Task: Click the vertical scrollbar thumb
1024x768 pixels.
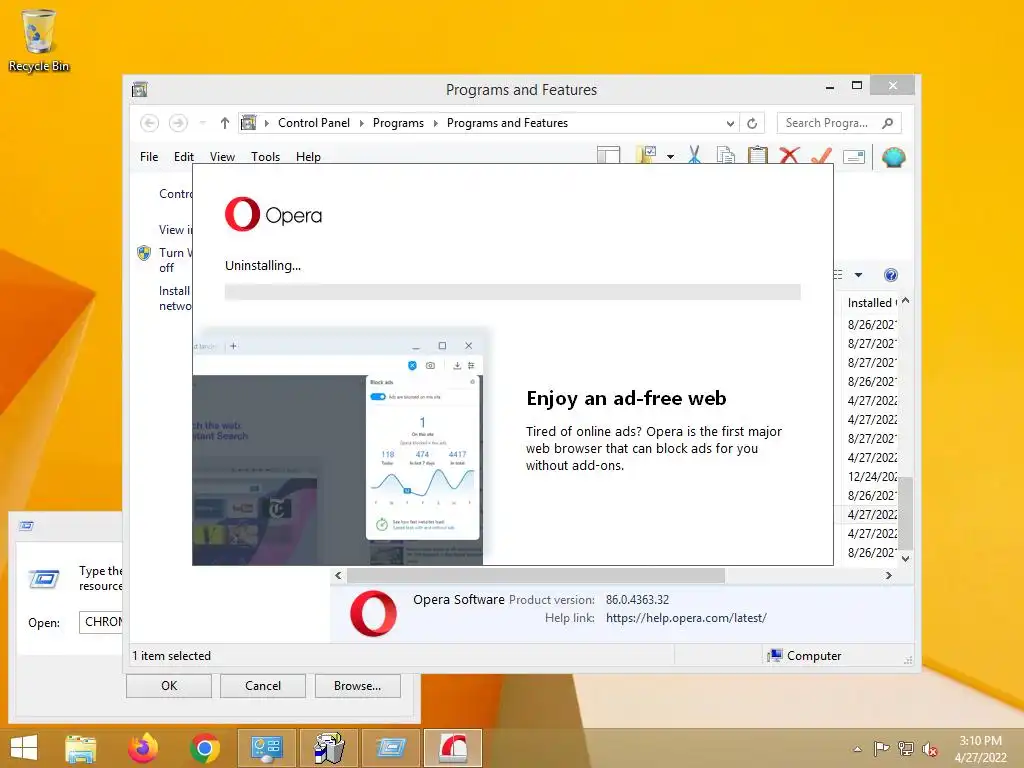Action: pyautogui.click(x=905, y=513)
